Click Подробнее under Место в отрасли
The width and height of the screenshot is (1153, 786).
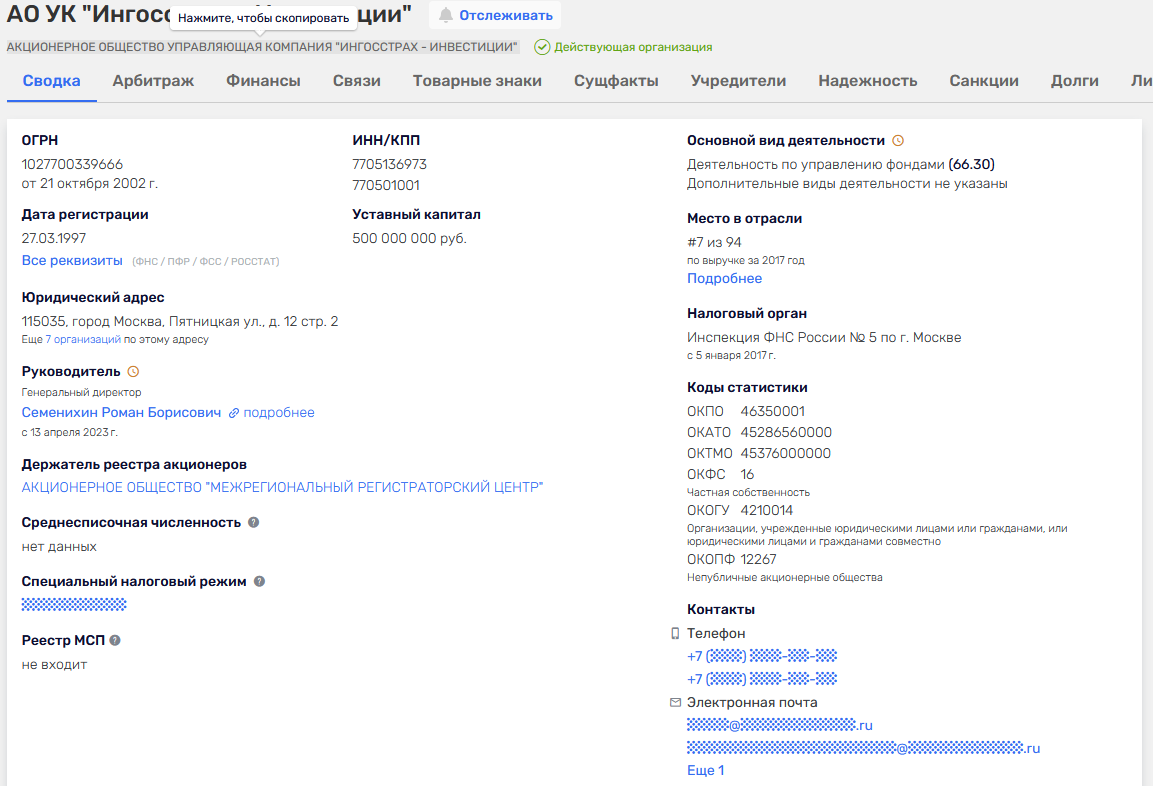724,279
